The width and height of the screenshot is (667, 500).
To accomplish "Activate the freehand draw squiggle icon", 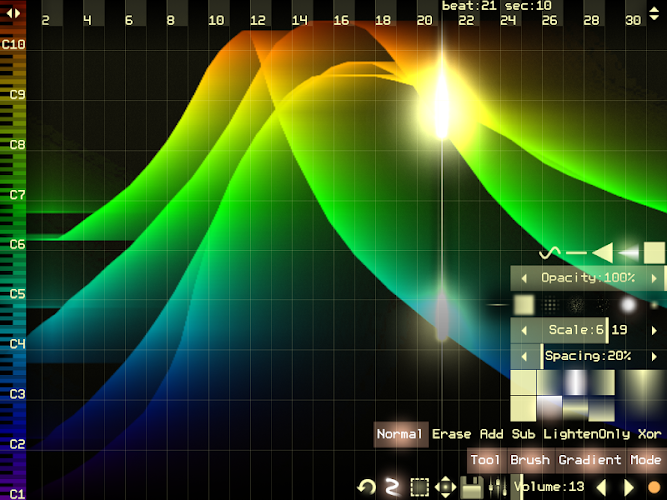I will click(392, 487).
